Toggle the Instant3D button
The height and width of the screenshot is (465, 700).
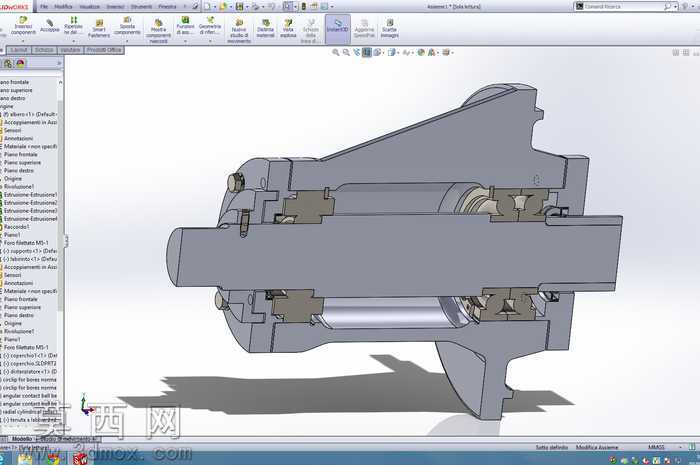338,29
